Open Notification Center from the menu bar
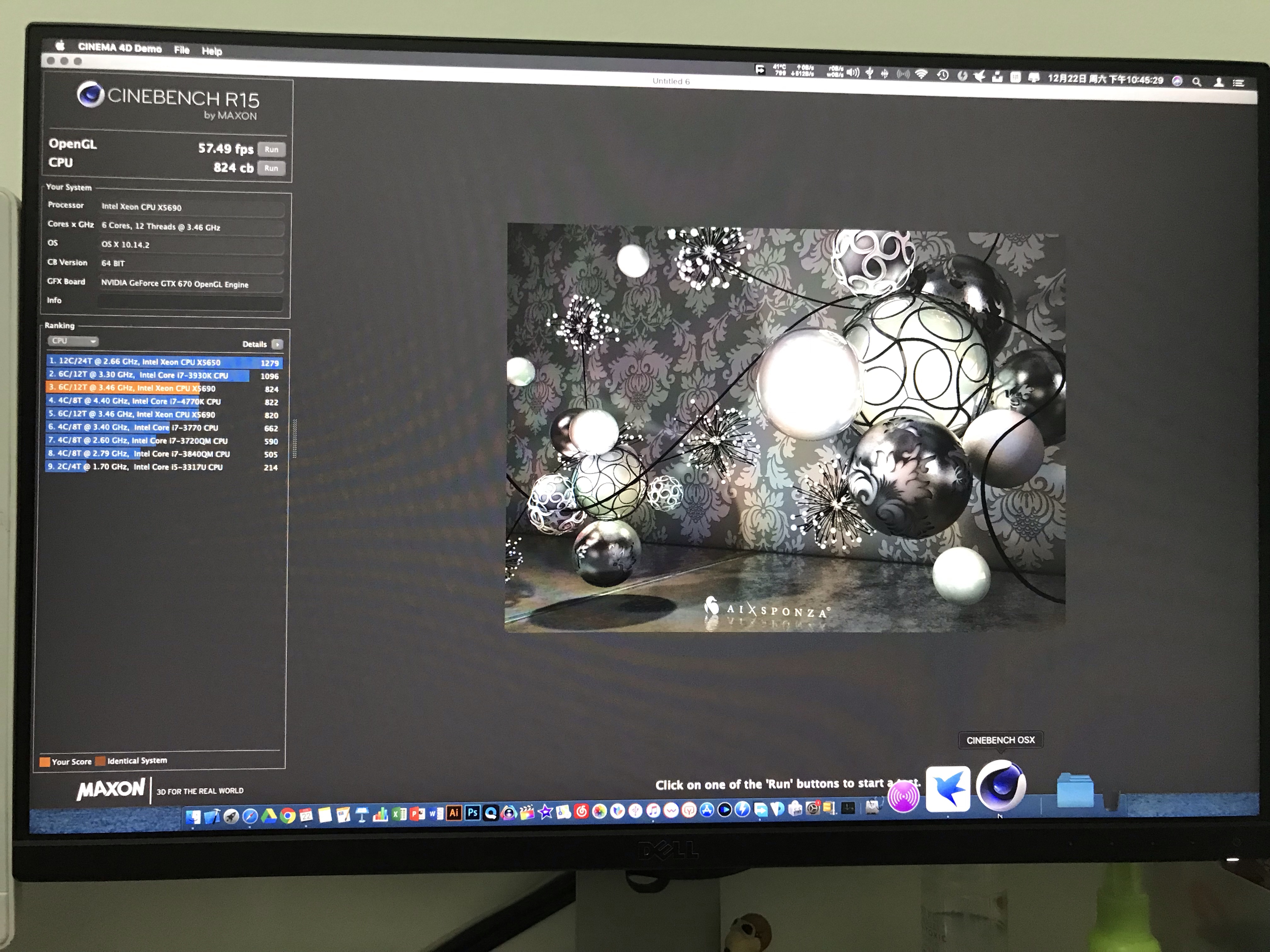Viewport: 1270px width, 952px height. pos(1239,83)
